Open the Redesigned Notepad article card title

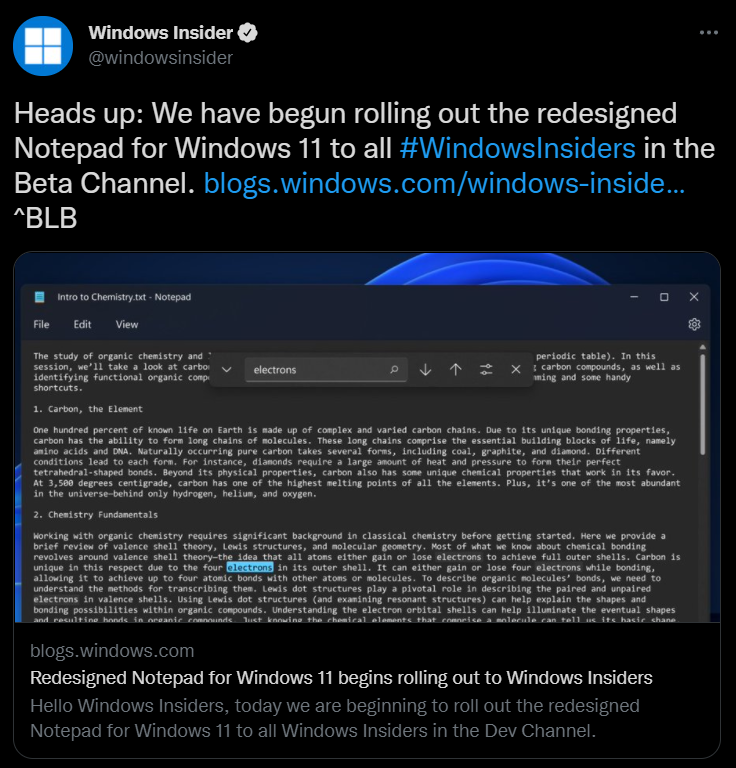(x=341, y=677)
